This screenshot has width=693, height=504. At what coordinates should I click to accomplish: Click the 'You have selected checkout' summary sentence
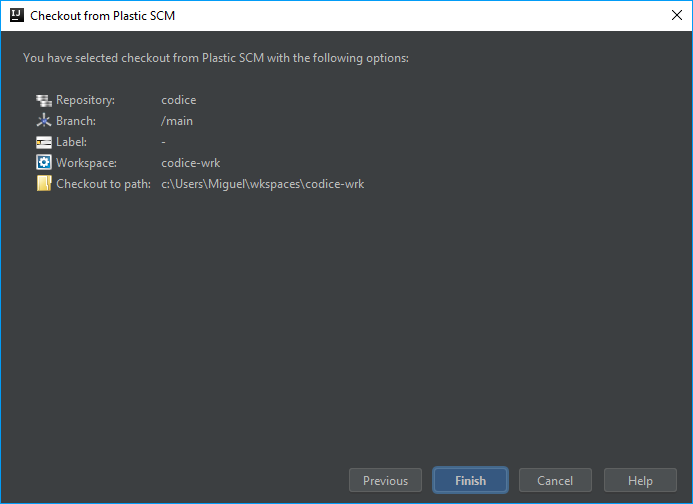coord(216,58)
